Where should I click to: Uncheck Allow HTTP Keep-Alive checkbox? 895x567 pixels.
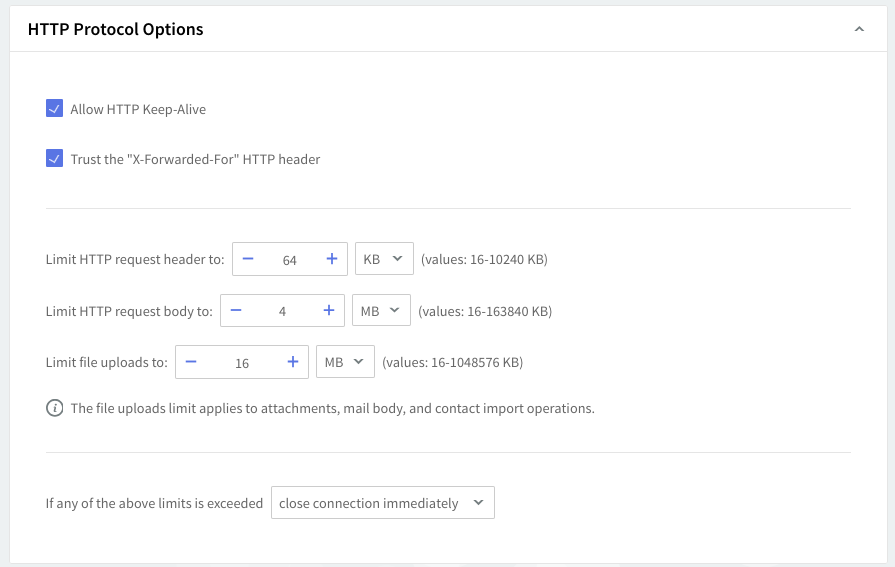click(55, 109)
